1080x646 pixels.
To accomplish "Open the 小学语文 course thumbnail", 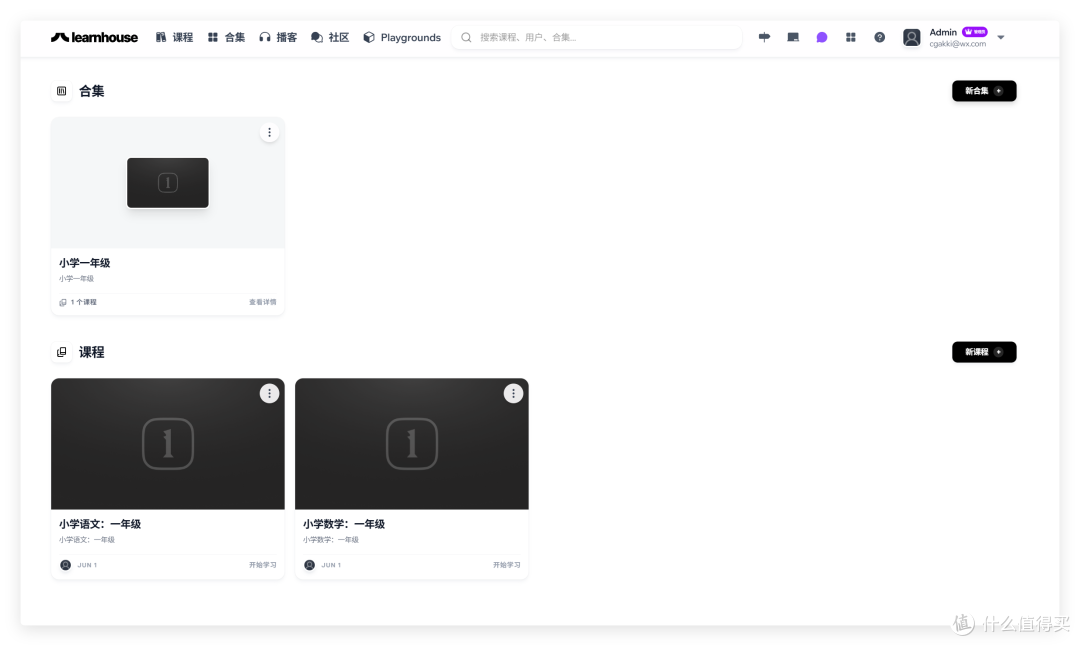I will [167, 444].
